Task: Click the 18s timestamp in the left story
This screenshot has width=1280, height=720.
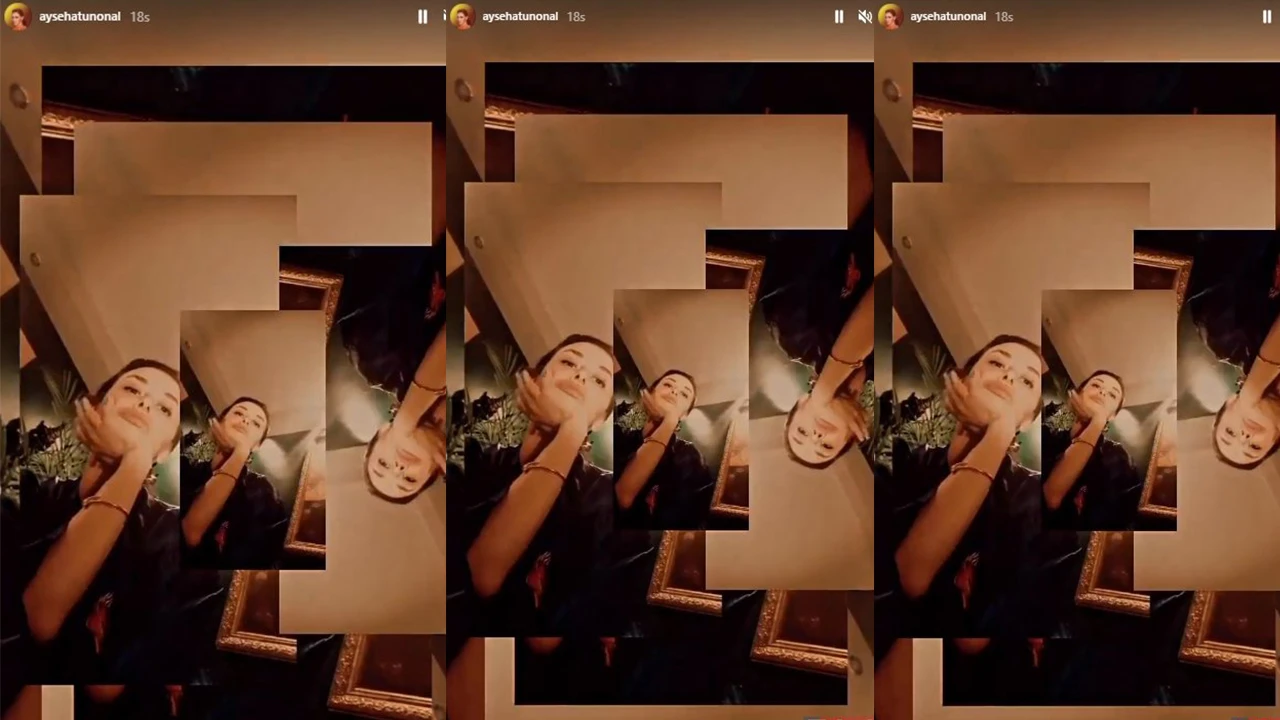Action: point(140,17)
